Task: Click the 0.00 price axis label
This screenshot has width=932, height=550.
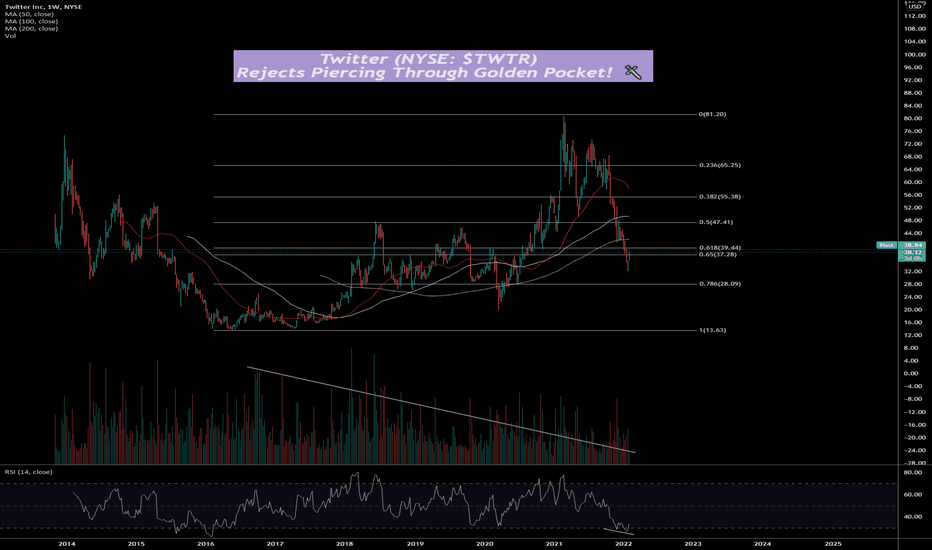Action: point(911,373)
